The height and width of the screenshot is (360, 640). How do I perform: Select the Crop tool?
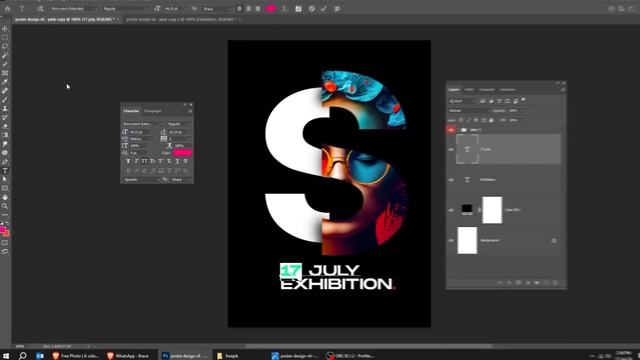point(5,64)
